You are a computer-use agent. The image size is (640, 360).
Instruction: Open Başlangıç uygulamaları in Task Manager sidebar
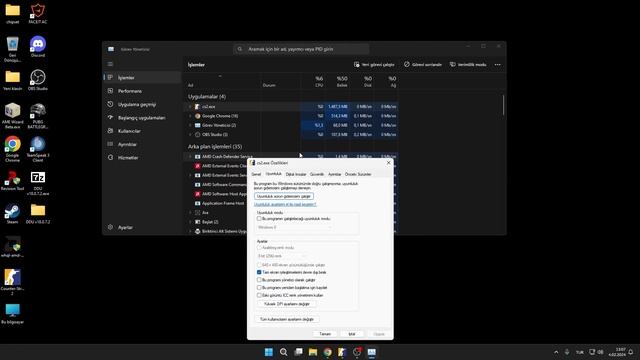(142, 118)
